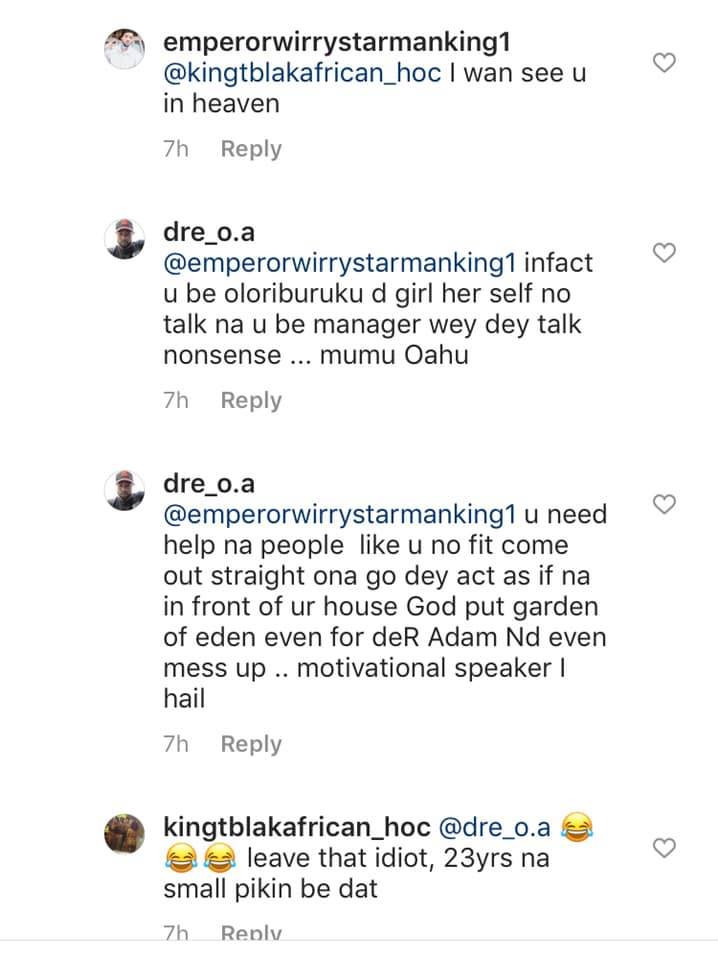Tap the @dre_o.a mention in last comment
Screen dimensions: 718x960
pyautogui.click(x=496, y=828)
